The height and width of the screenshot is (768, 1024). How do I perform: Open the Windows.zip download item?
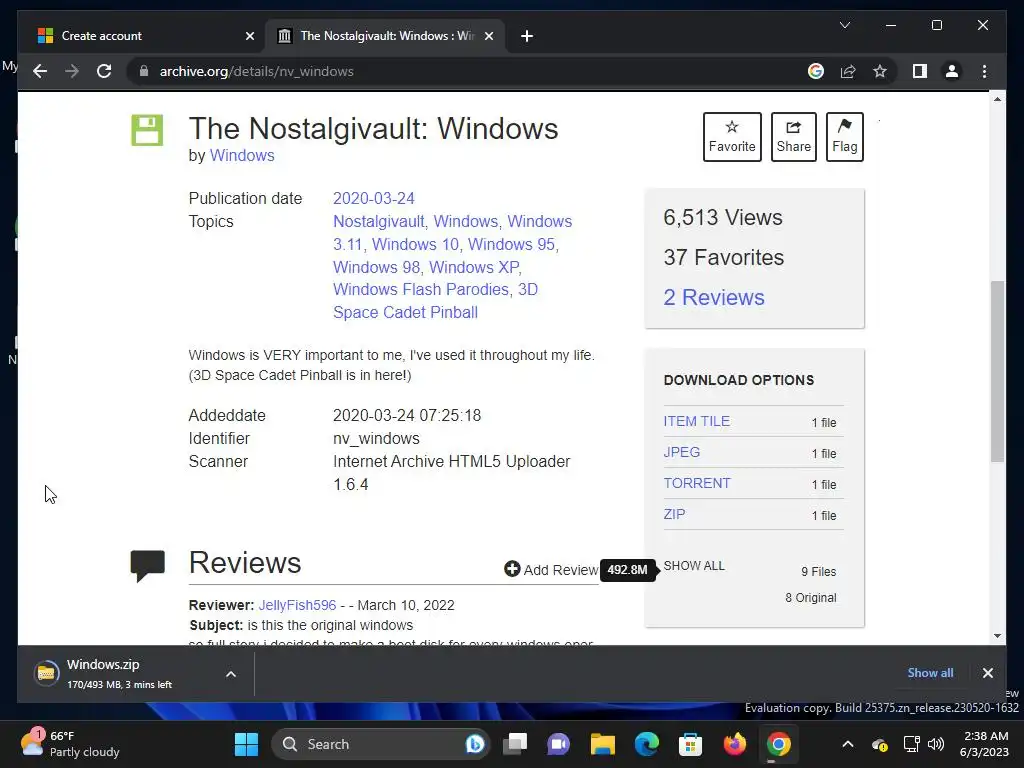click(x=118, y=673)
